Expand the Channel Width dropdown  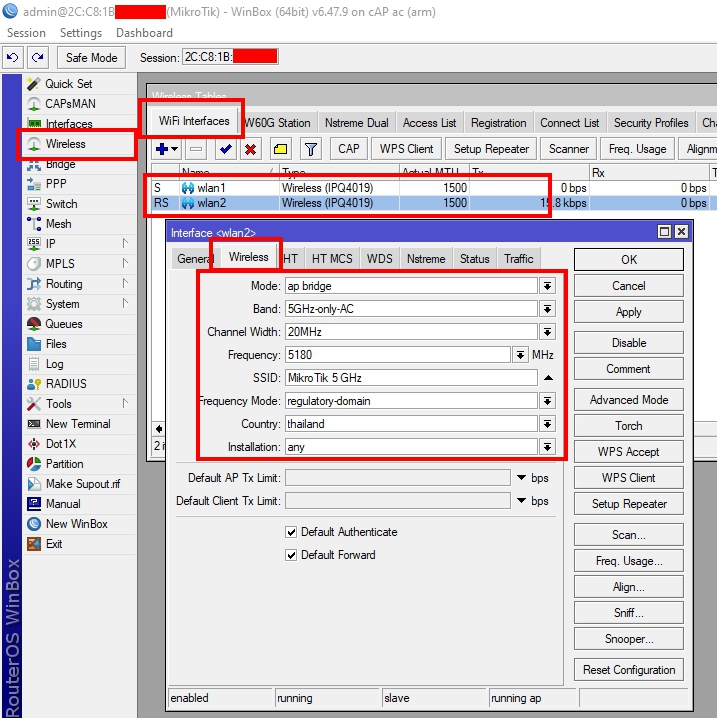547,332
